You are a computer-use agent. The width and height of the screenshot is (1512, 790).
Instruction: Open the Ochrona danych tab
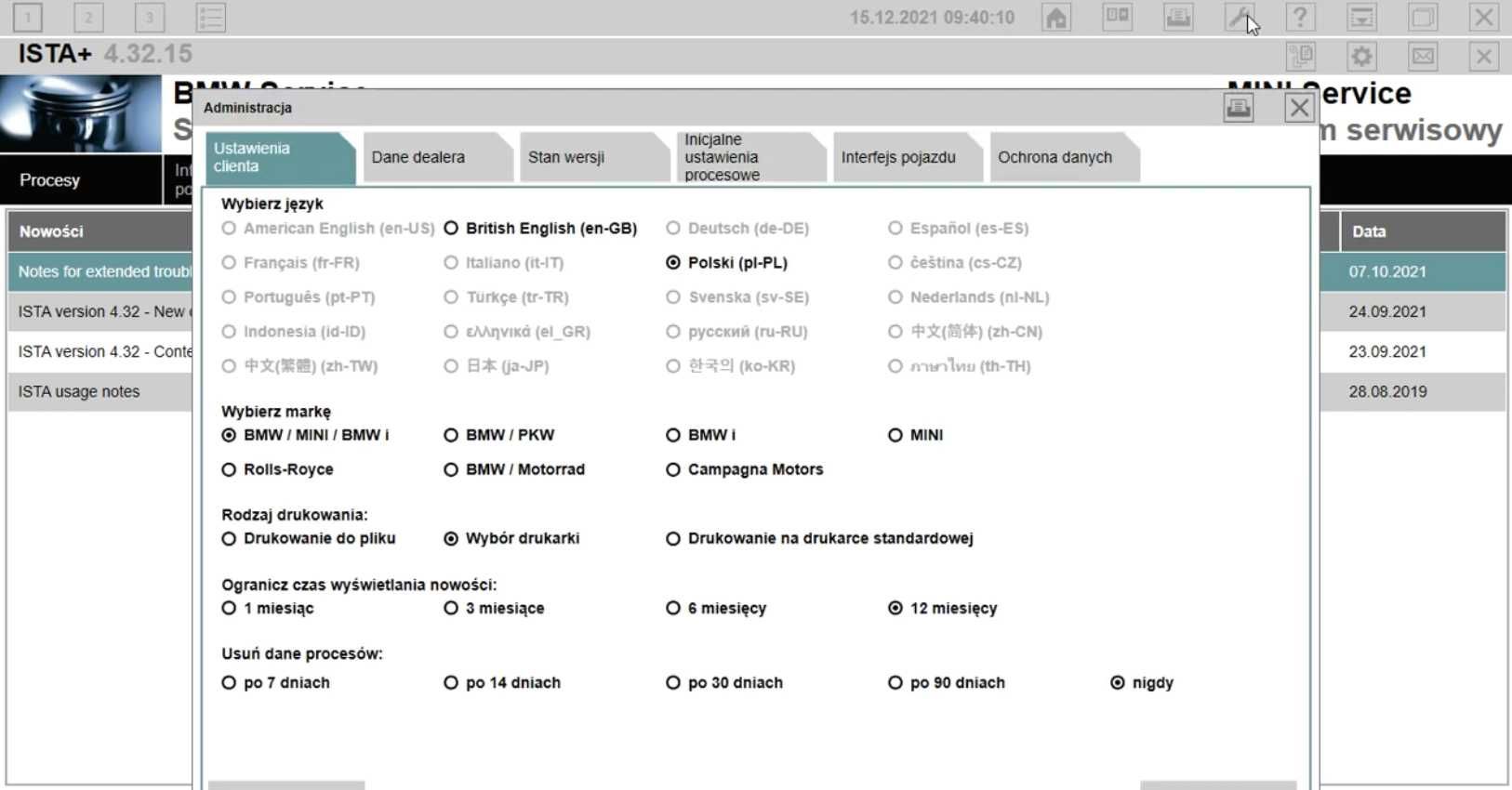[1064, 157]
